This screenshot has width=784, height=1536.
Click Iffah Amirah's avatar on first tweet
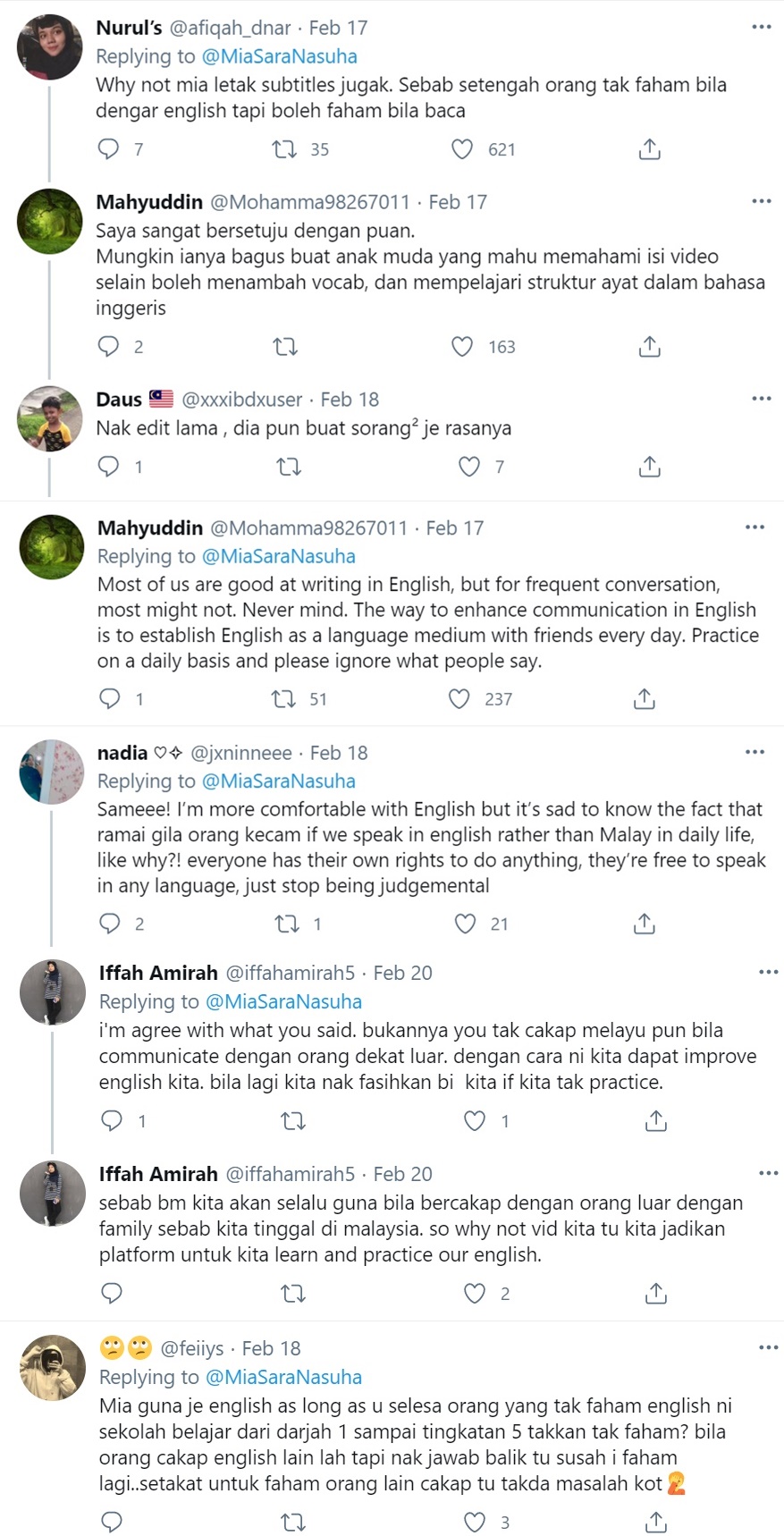click(52, 992)
